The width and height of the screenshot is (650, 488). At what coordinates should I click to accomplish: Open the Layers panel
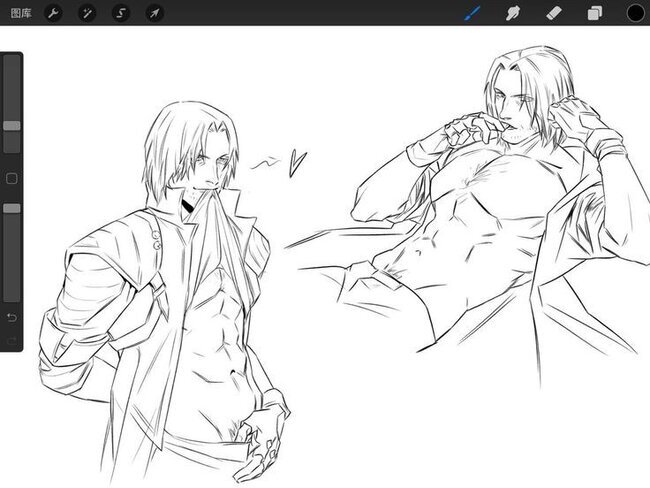coord(594,13)
